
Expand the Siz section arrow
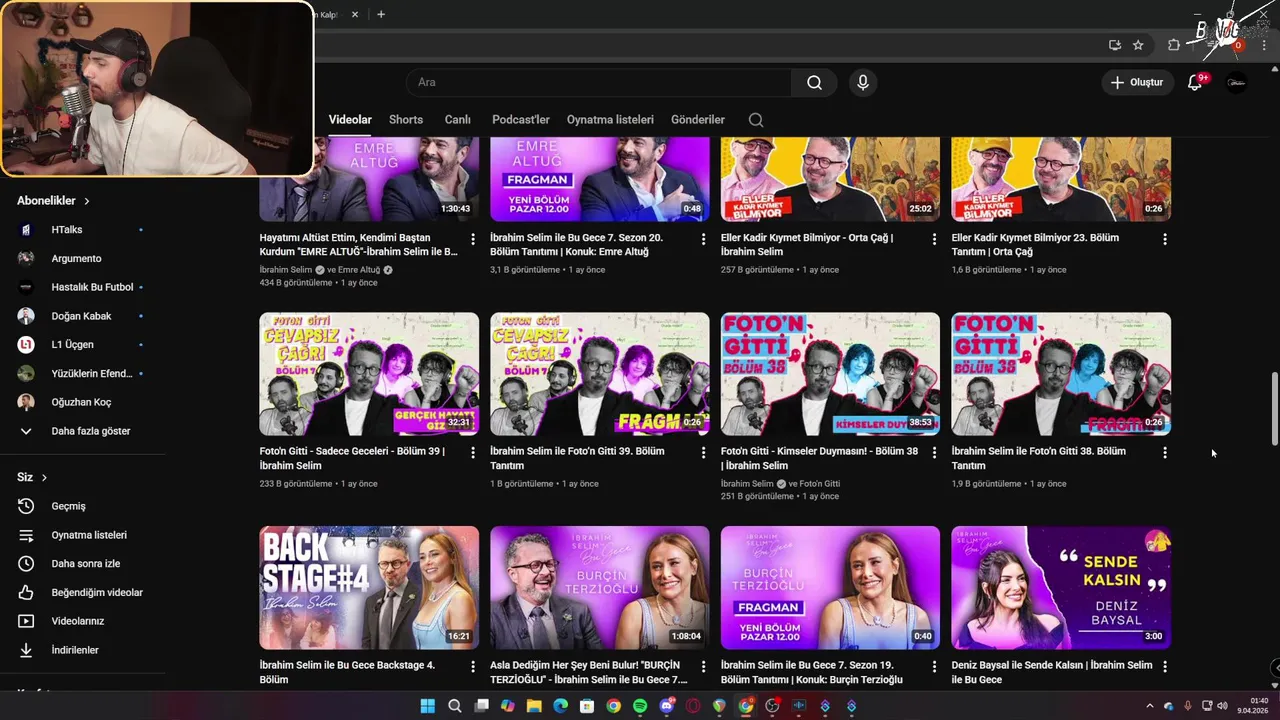[x=44, y=478]
